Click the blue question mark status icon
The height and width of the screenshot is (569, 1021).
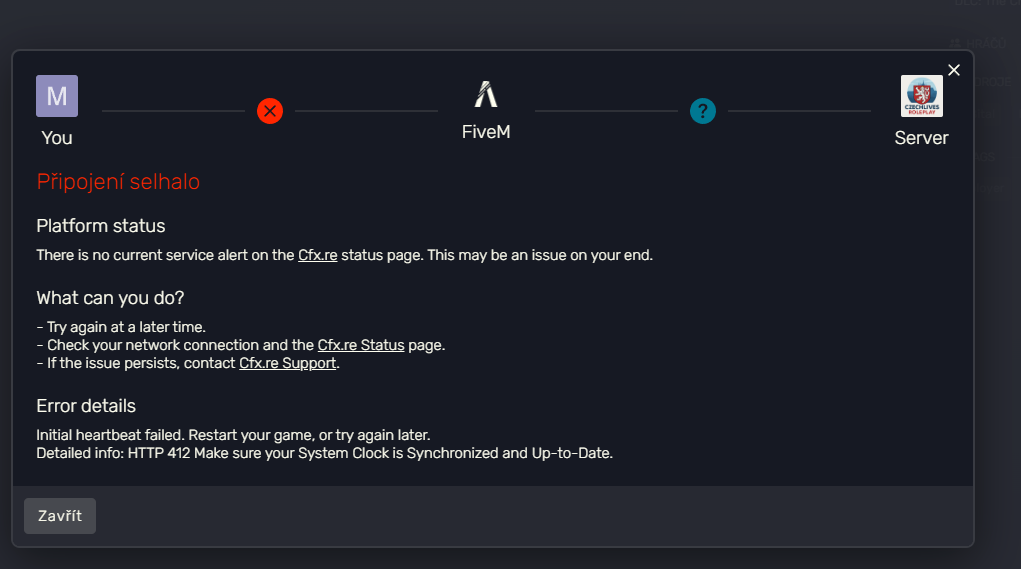click(x=703, y=111)
